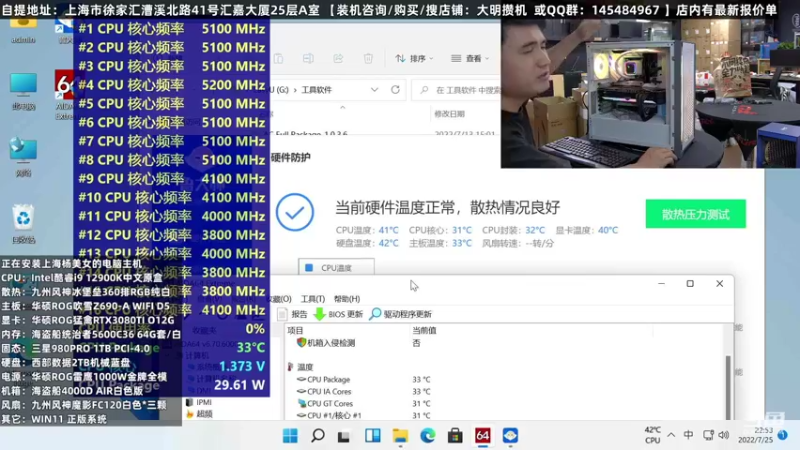800x450 pixels.
Task: Click the 42°C CPU tray indicator
Action: [x=653, y=435]
